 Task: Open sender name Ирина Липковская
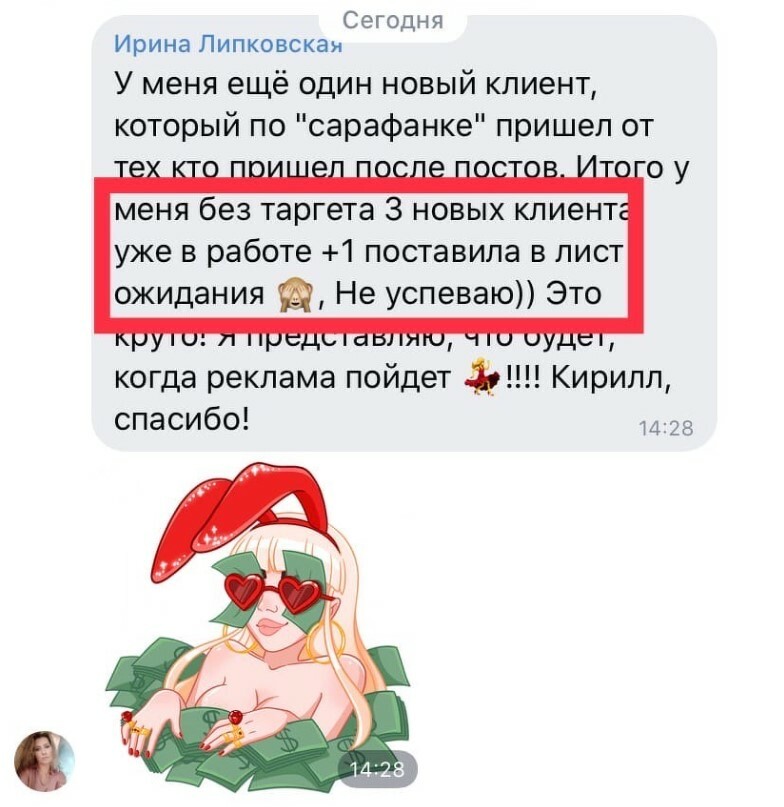click(228, 44)
